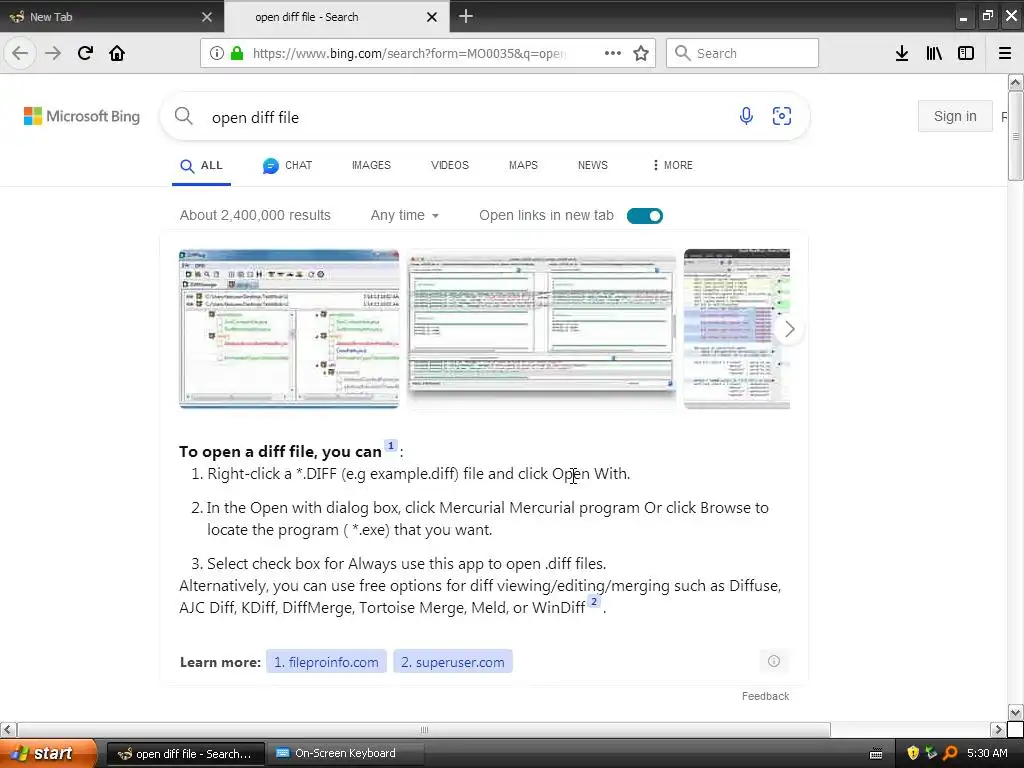The image size is (1024, 768).
Task: Switch to the MAPS tab
Action: (x=523, y=165)
